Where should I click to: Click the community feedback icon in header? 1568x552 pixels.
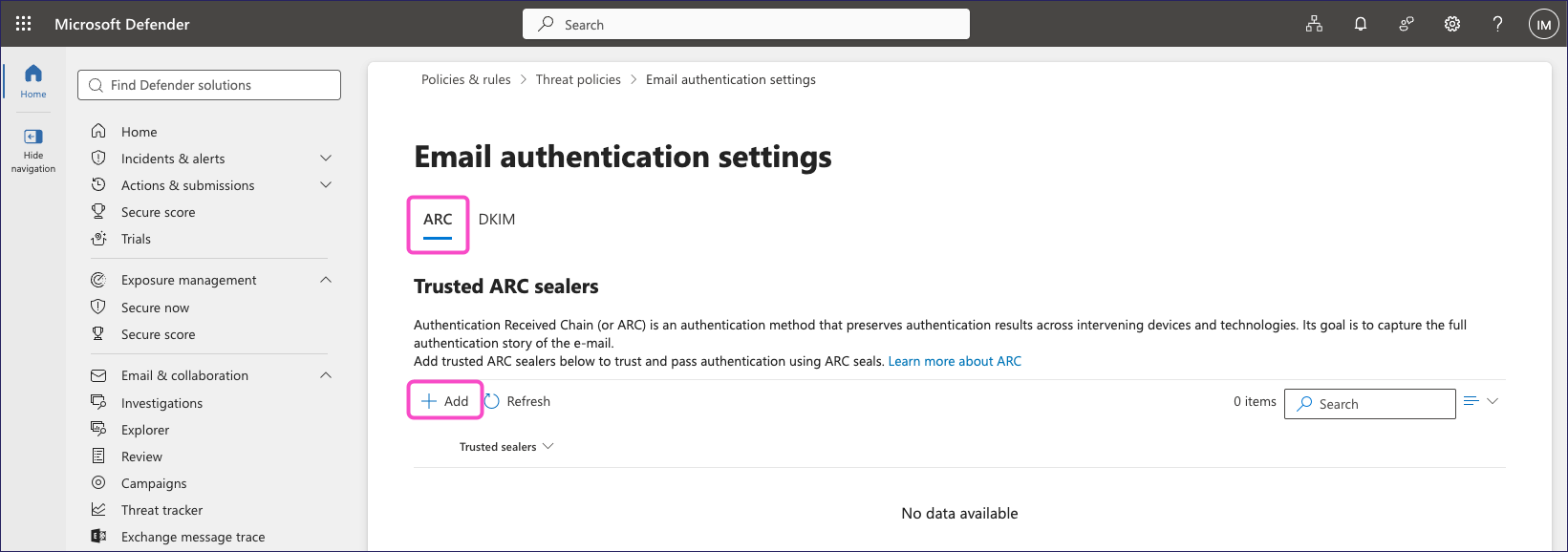pyautogui.click(x=1407, y=25)
